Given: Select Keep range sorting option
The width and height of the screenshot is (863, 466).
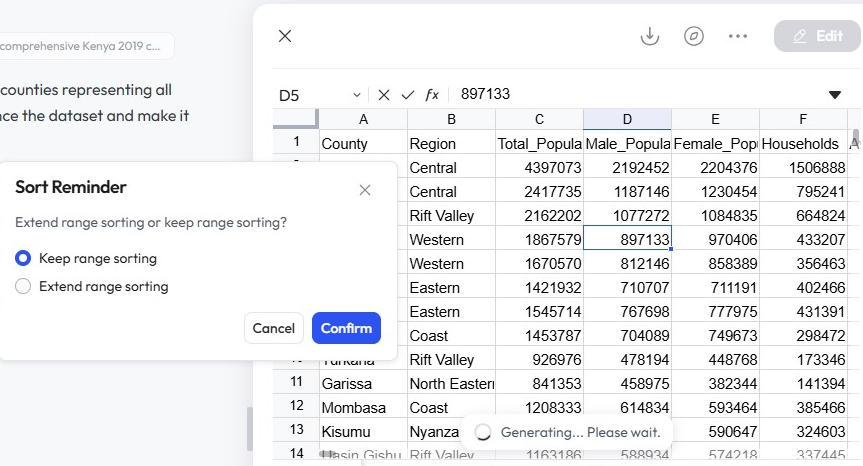Looking at the screenshot, I should click(x=23, y=259).
